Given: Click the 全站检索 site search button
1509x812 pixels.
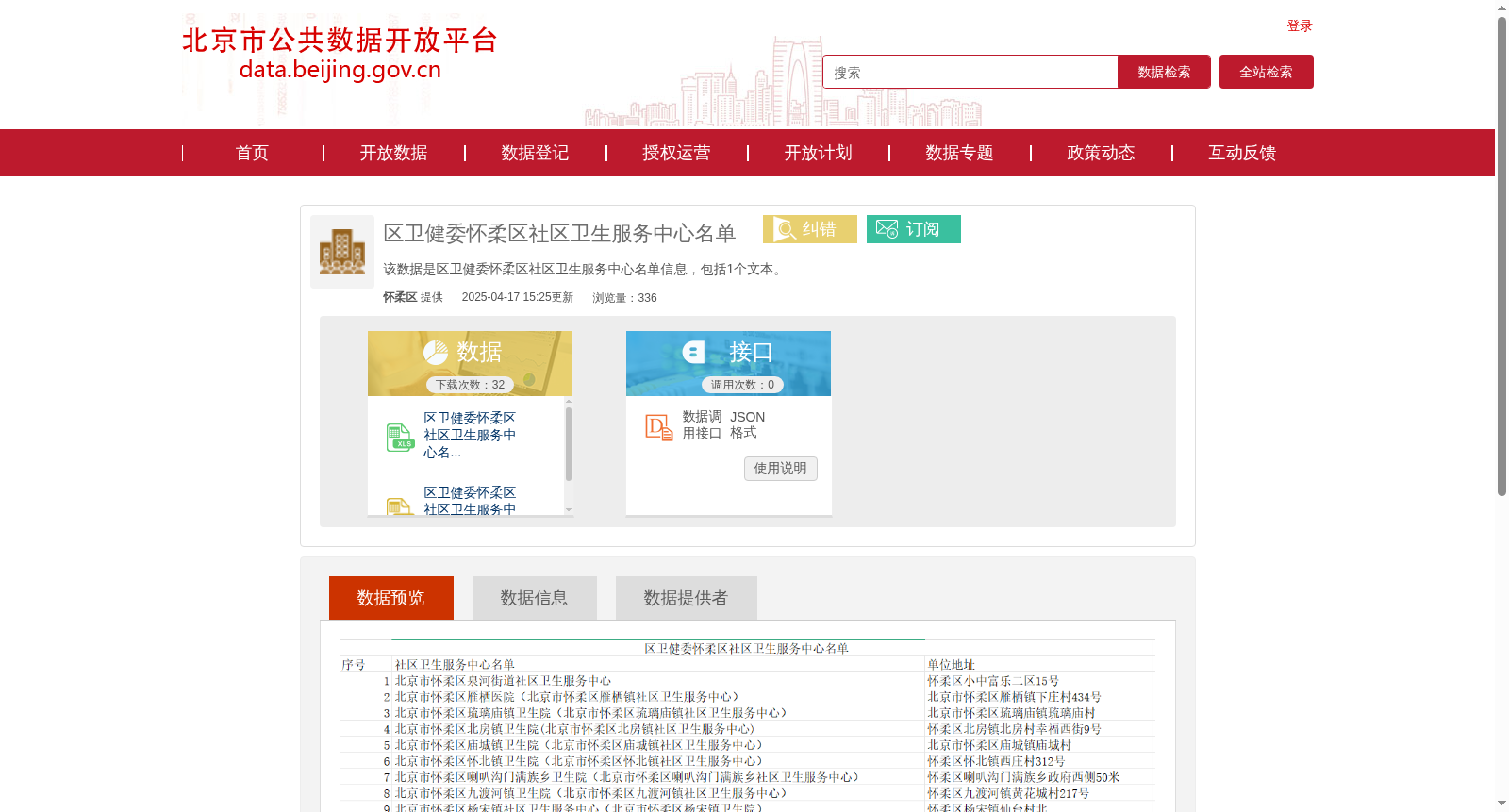Looking at the screenshot, I should [1267, 72].
